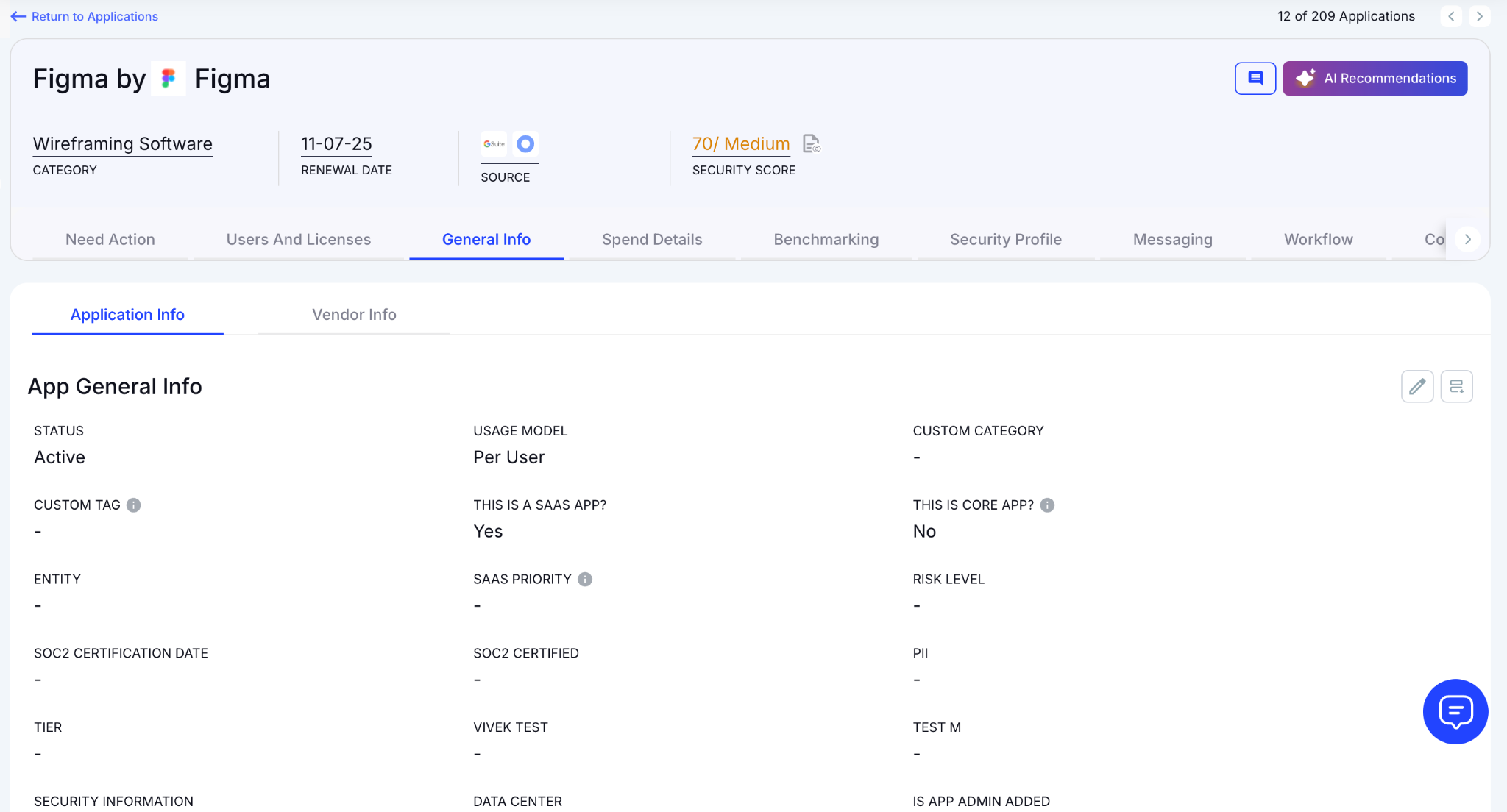Viewport: 1507px width, 812px height.
Task: Open the floating chat support bubble
Action: pos(1455,711)
